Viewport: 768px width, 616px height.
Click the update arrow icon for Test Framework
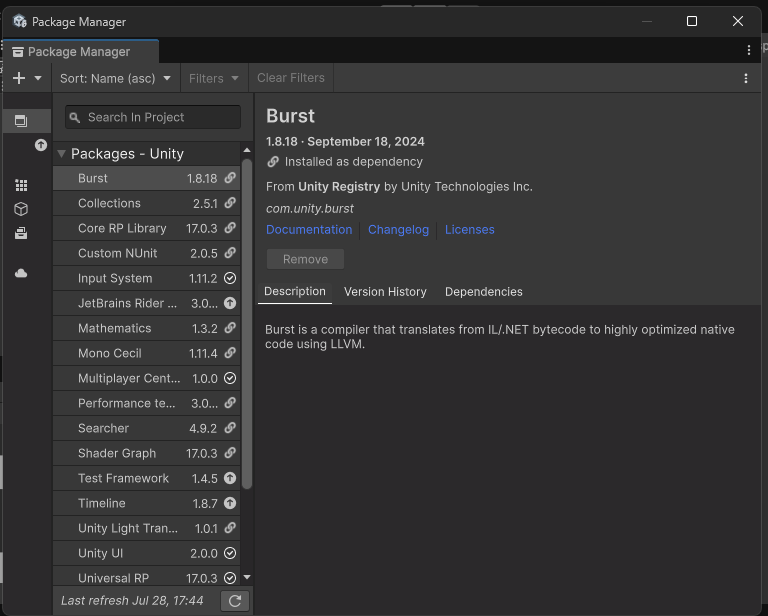230,478
